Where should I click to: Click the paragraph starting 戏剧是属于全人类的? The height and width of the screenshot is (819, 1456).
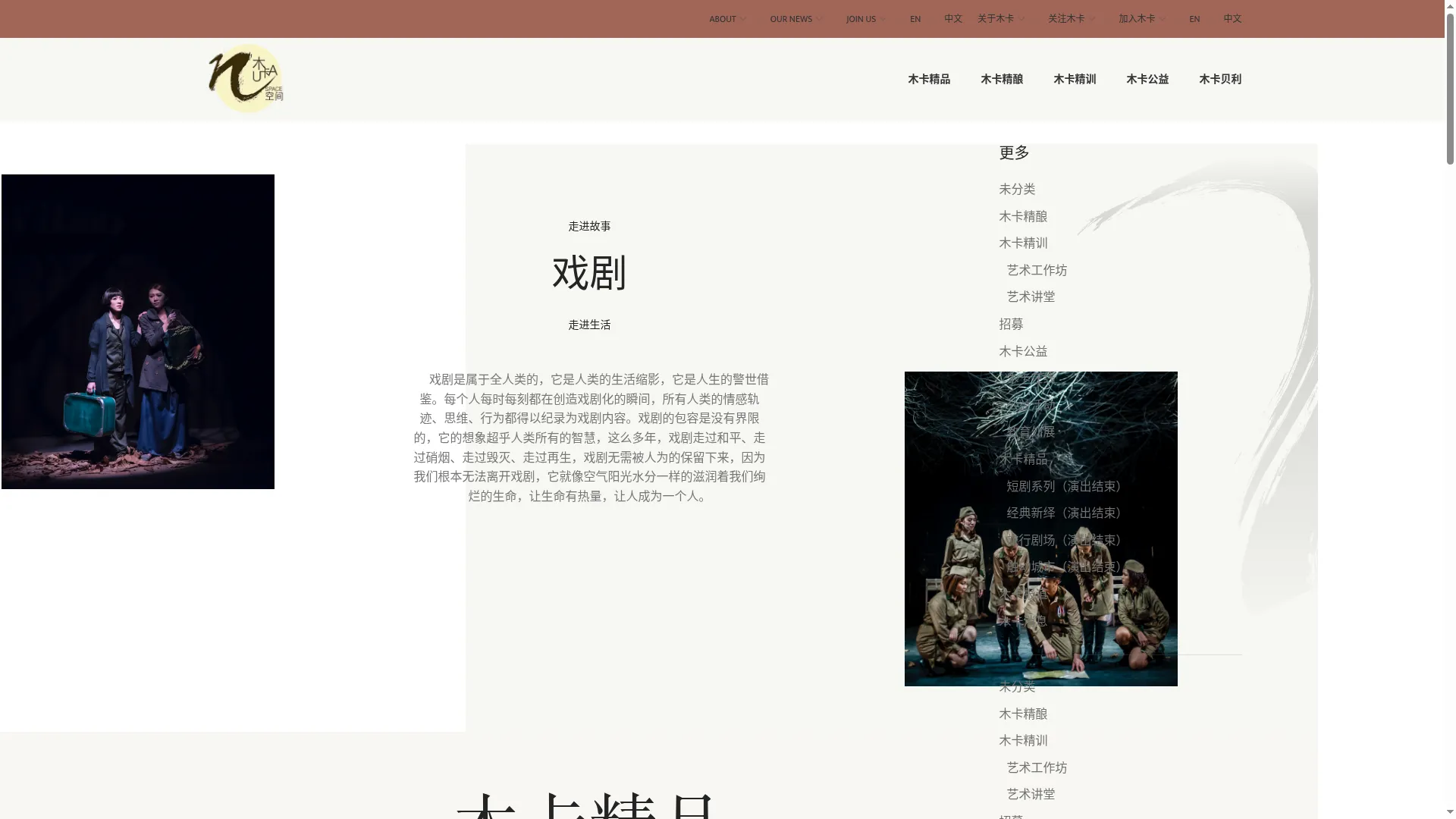pos(589,438)
